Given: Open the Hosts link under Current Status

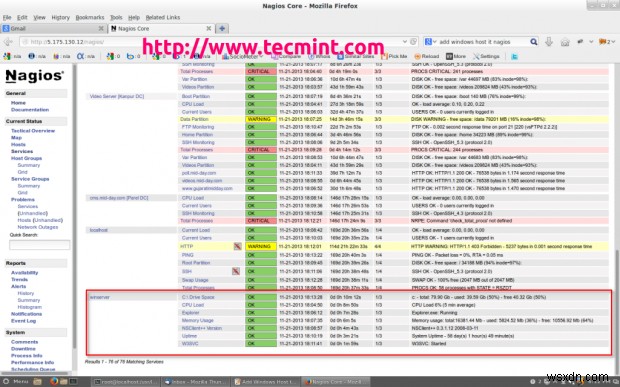Looking at the screenshot, I should coord(18,144).
